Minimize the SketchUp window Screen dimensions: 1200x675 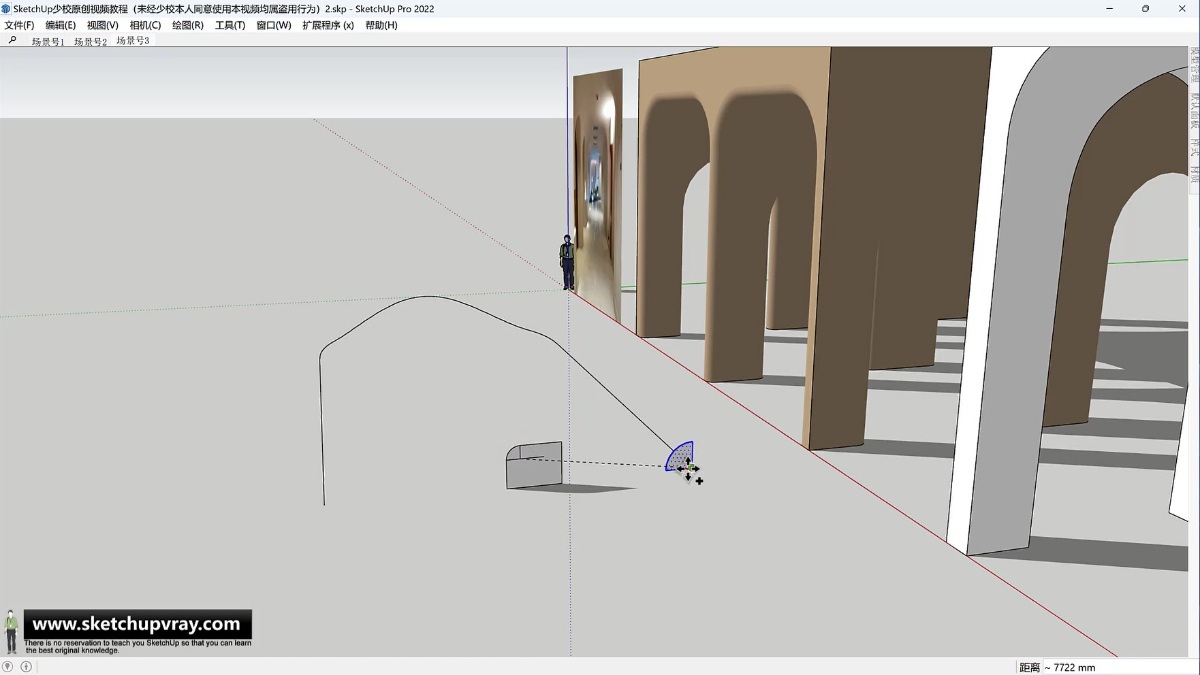[1109, 8]
